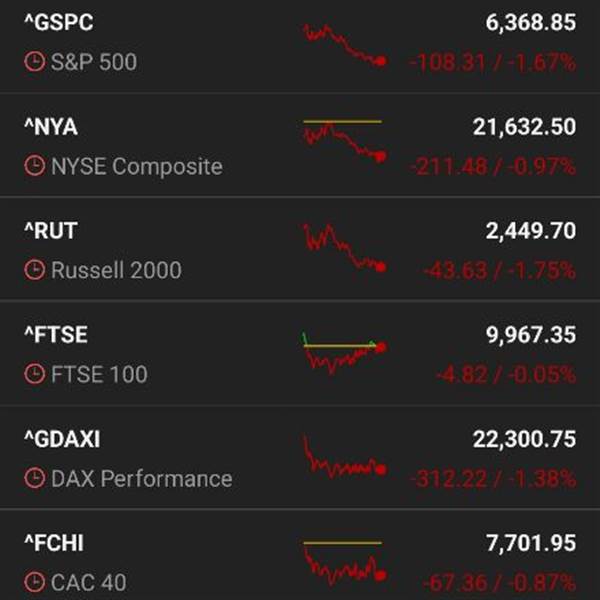Viewport: 600px width, 600px height.
Task: Tap the FTSE 100 change -4.82 / -0.05%
Action: click(x=505, y=375)
